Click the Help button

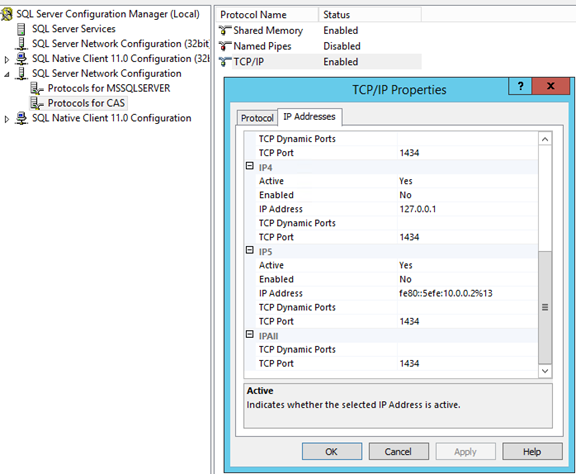532,452
